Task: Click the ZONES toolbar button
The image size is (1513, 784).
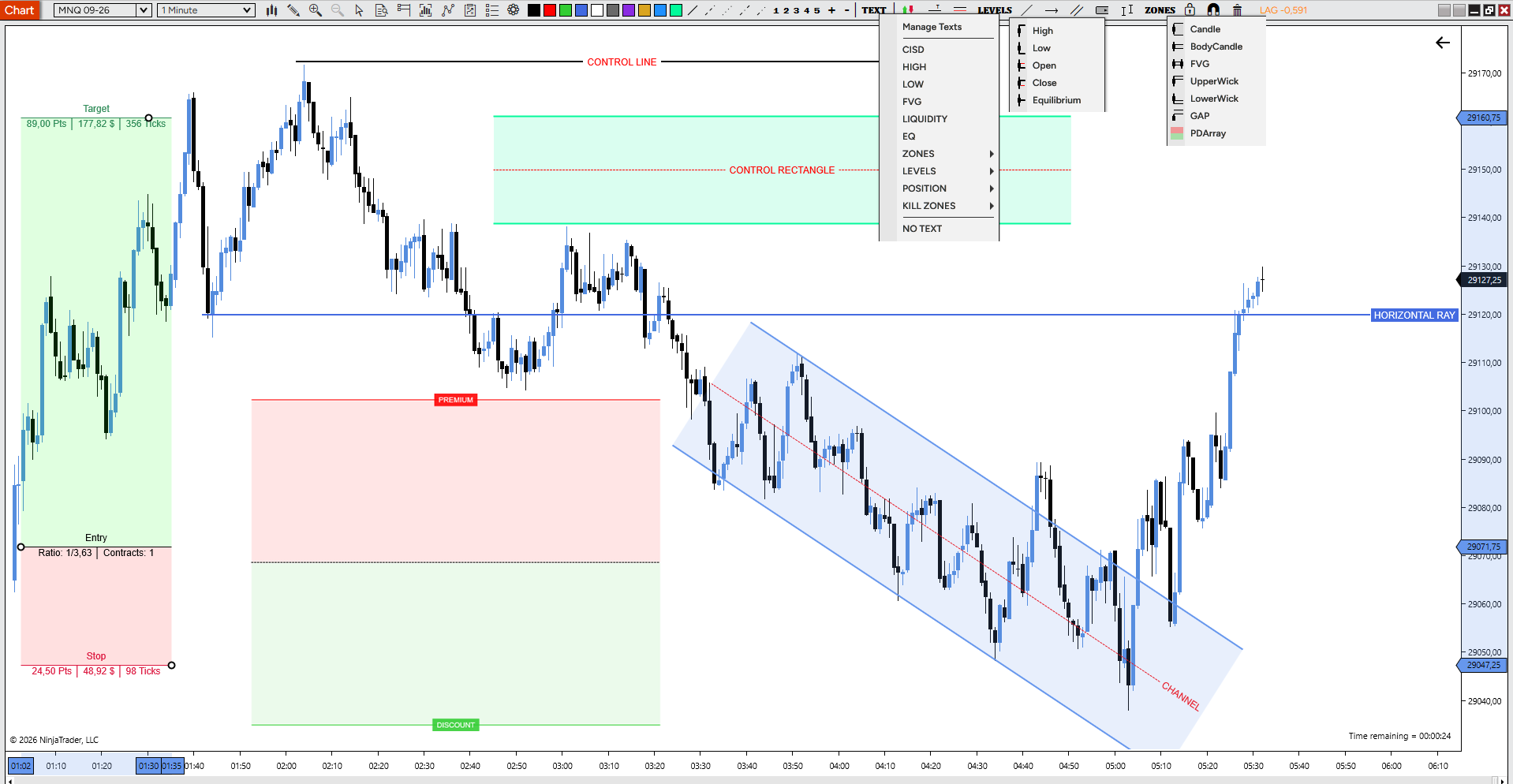Action: point(1160,10)
